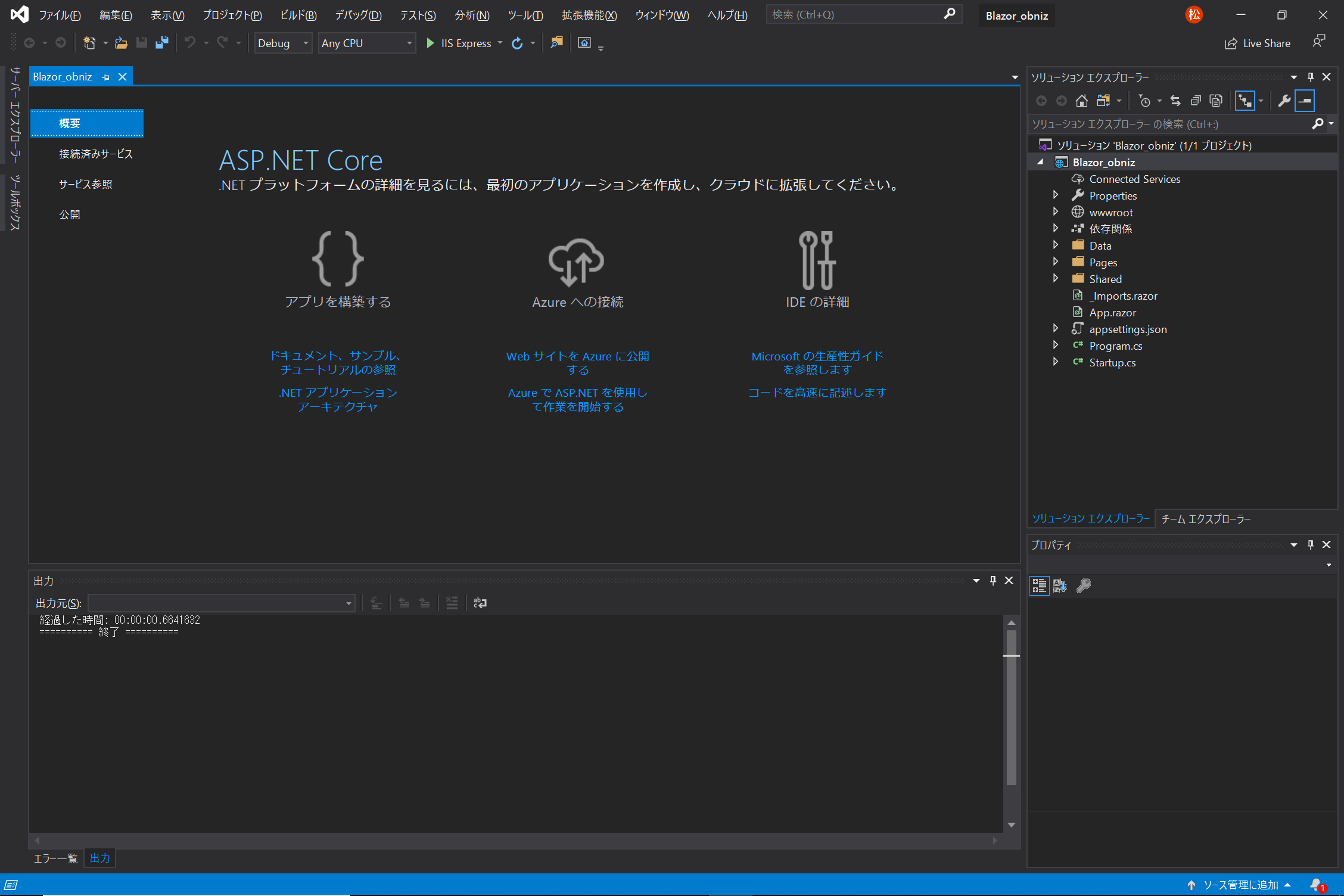Screen dimensions: 1344x896
Task: Open the ビルド(B) menu
Action: (x=298, y=15)
